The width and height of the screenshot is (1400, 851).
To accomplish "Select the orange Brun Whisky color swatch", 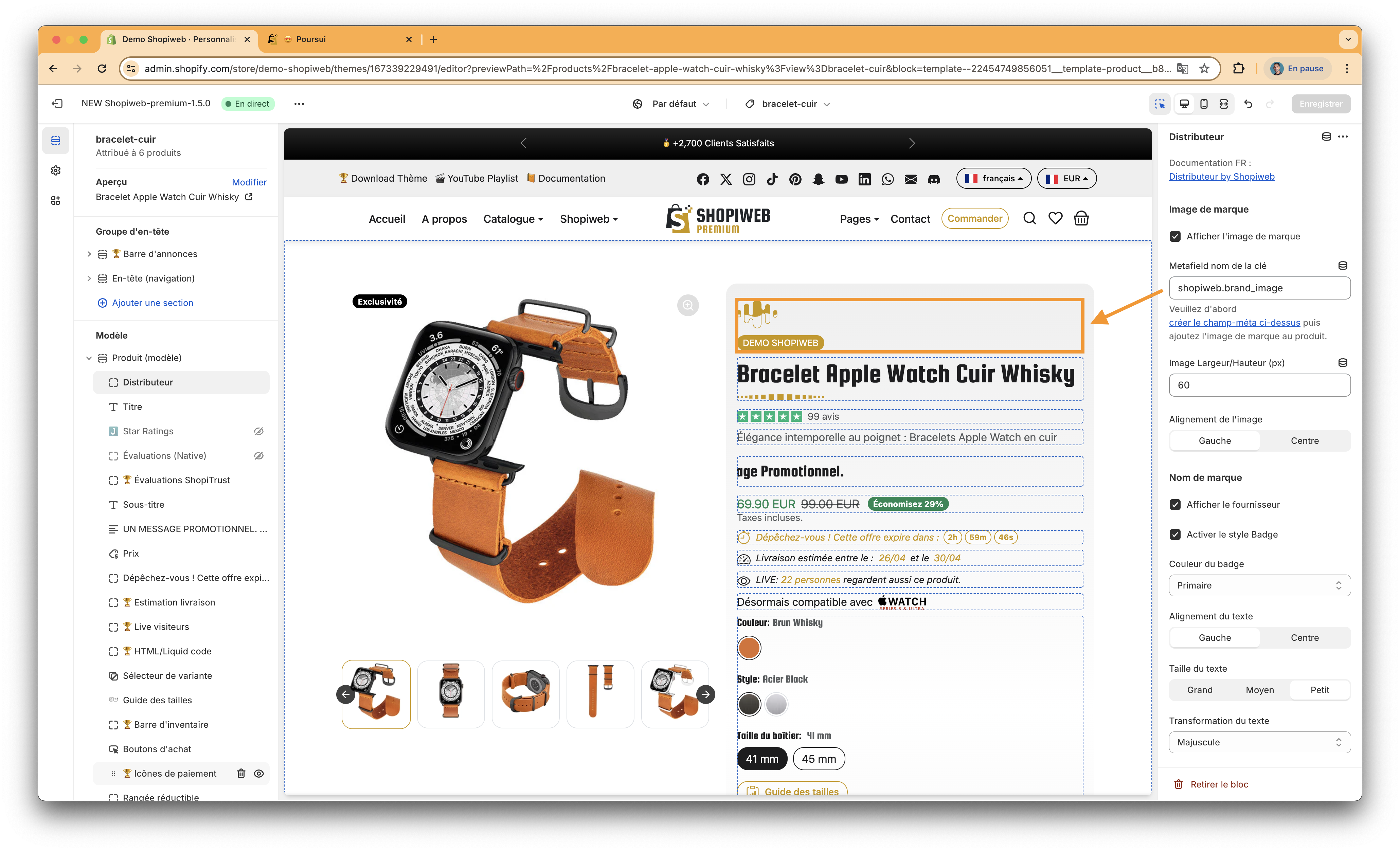I will [x=749, y=648].
